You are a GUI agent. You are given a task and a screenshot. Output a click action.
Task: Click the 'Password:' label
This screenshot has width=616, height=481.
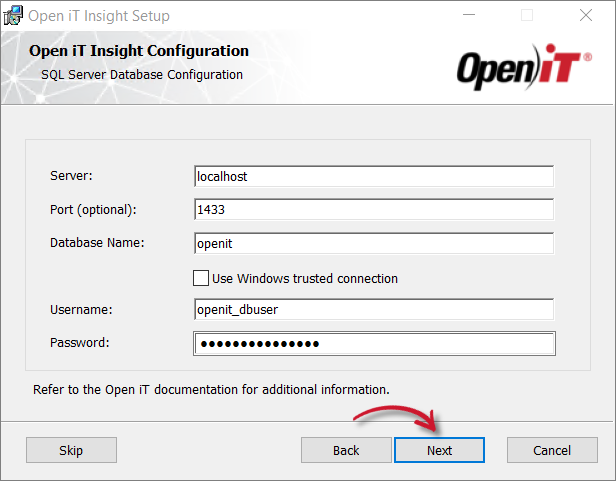tap(80, 343)
